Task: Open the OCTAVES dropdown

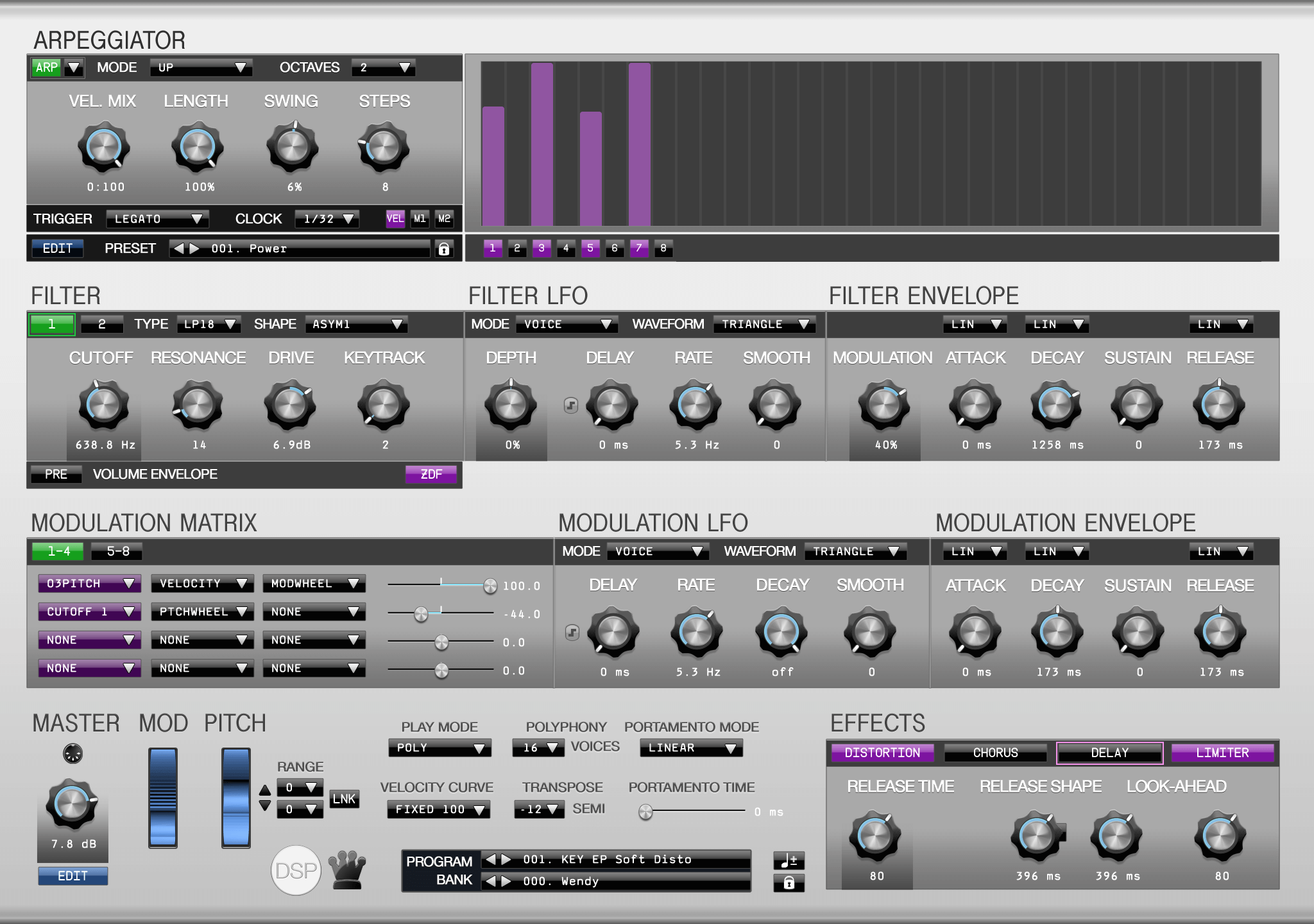Action: 383,67
